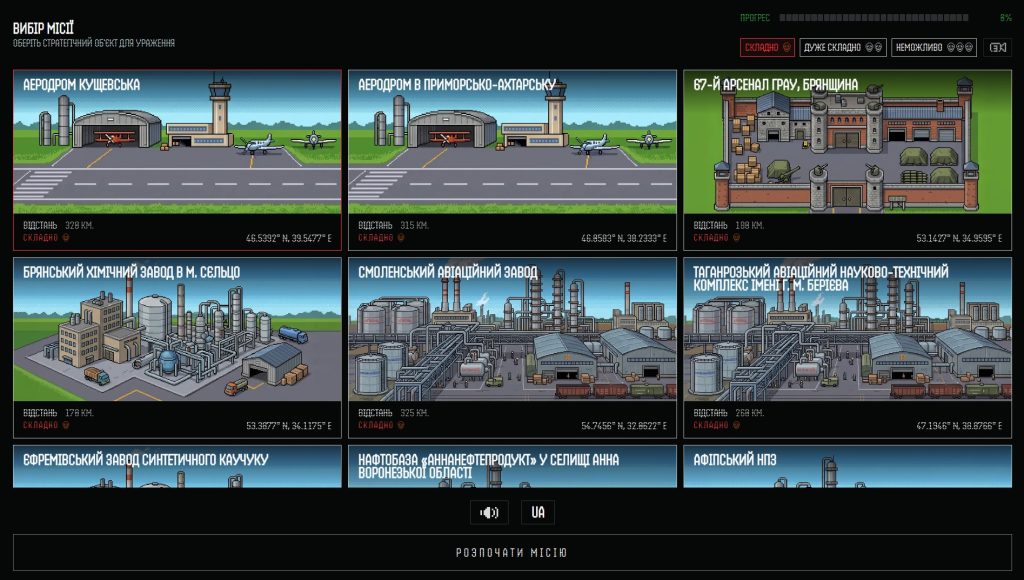Click coordinates 53.1427° N, 34.9595° E
Viewport: 1024px width, 580px height.
[x=959, y=238]
